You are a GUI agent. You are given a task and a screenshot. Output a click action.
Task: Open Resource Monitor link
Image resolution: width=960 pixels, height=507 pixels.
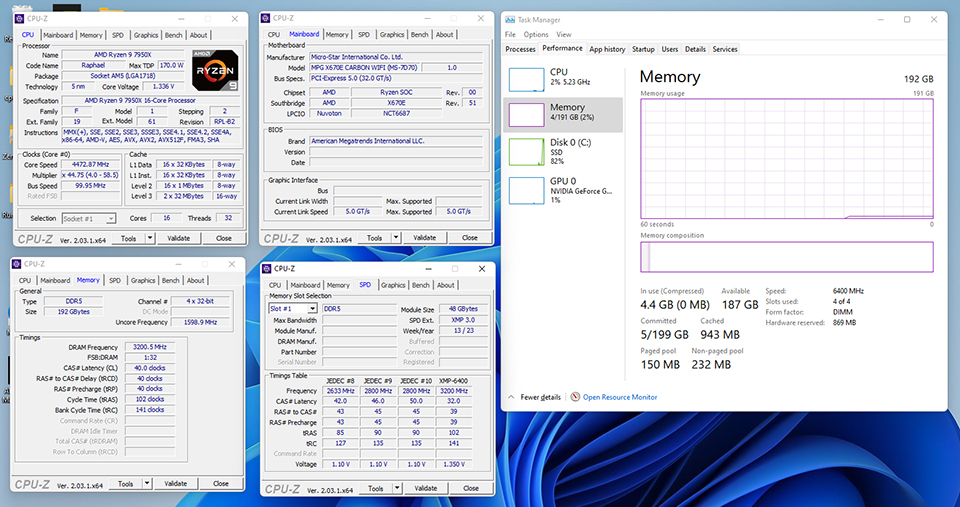[x=620, y=397]
